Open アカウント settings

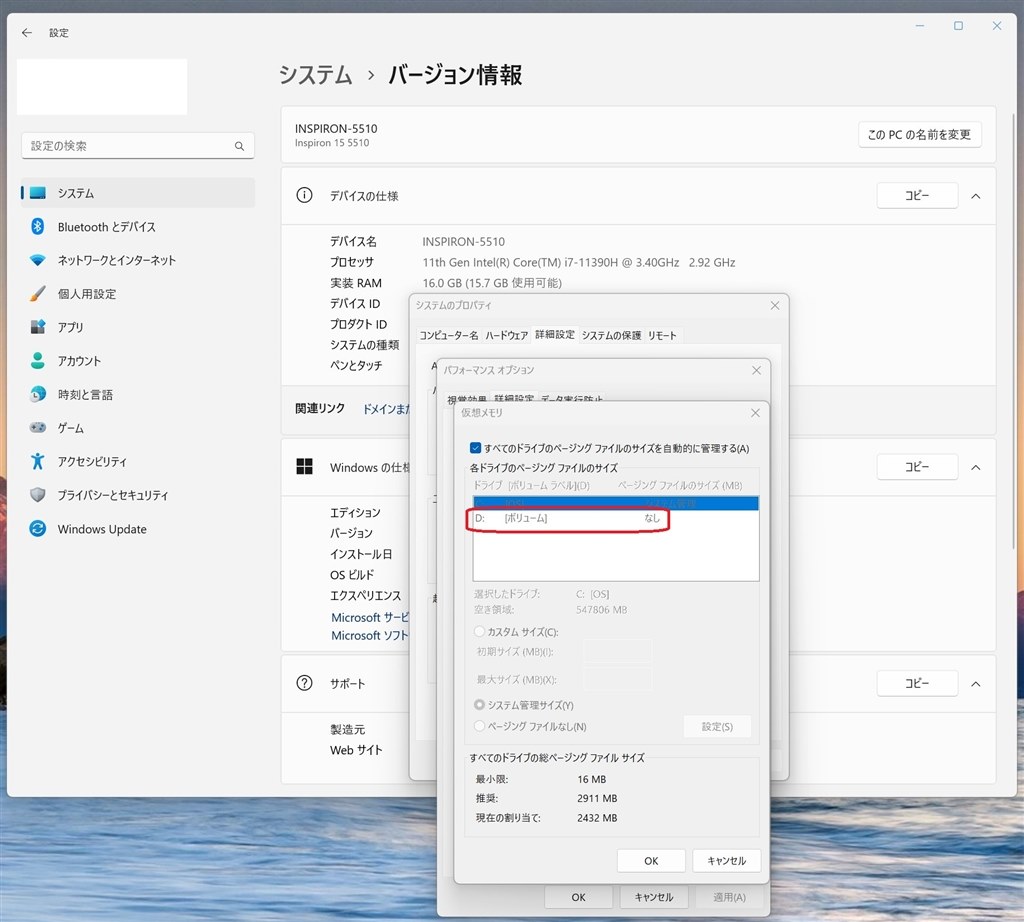click(x=137, y=360)
